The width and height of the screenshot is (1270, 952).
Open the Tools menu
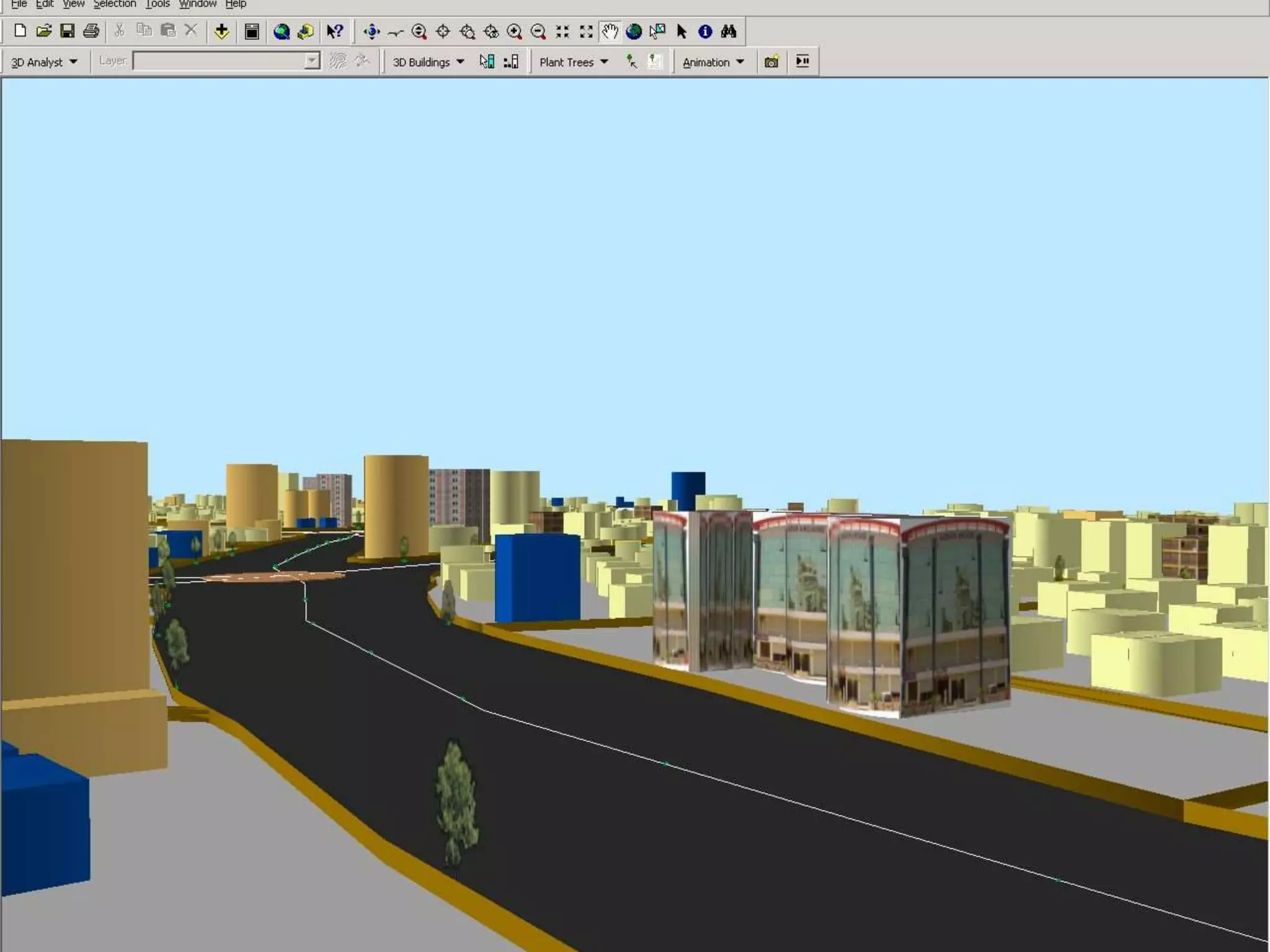(158, 4)
